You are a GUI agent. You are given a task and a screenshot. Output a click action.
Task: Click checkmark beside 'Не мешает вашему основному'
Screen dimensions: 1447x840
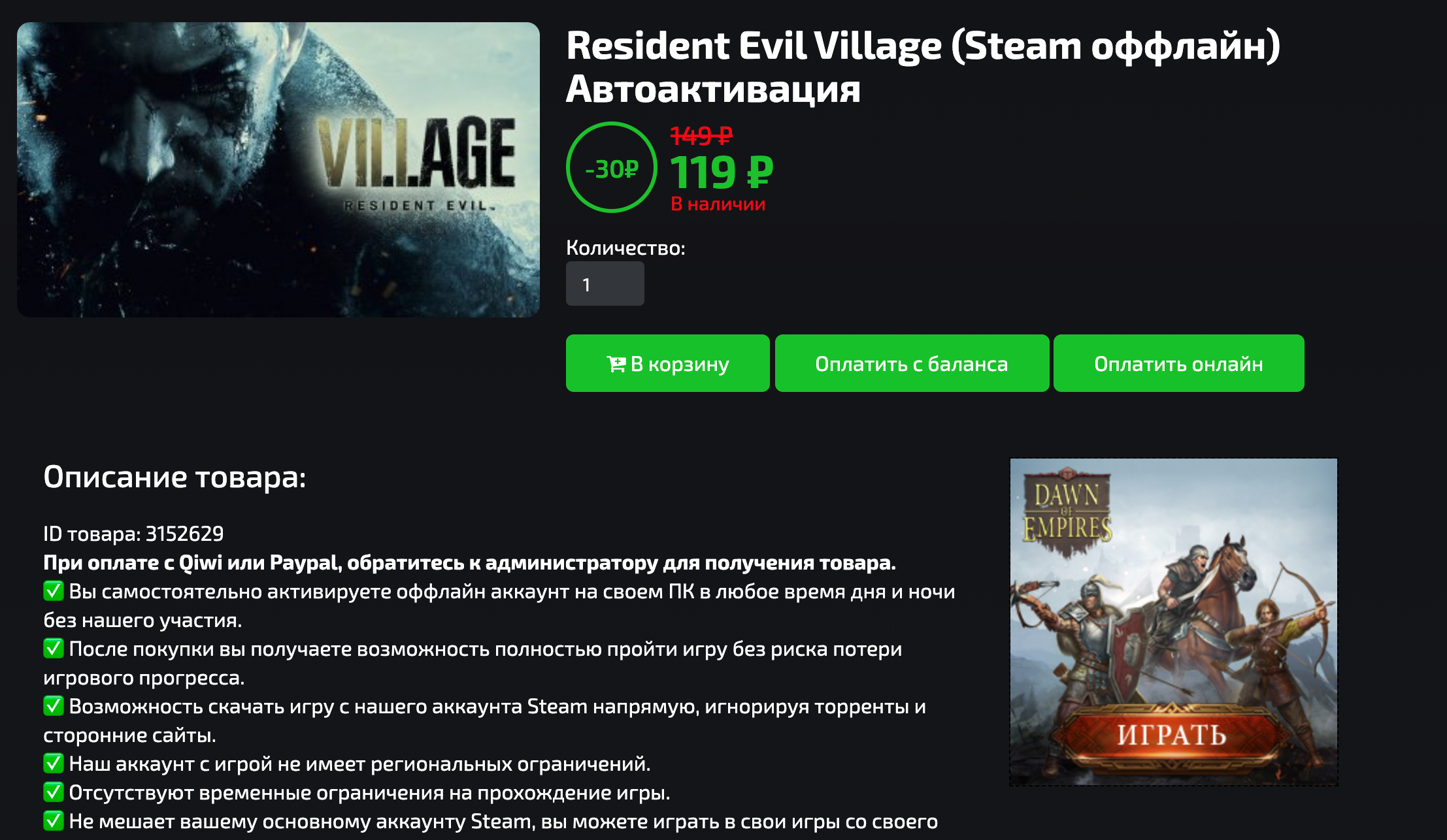54,821
